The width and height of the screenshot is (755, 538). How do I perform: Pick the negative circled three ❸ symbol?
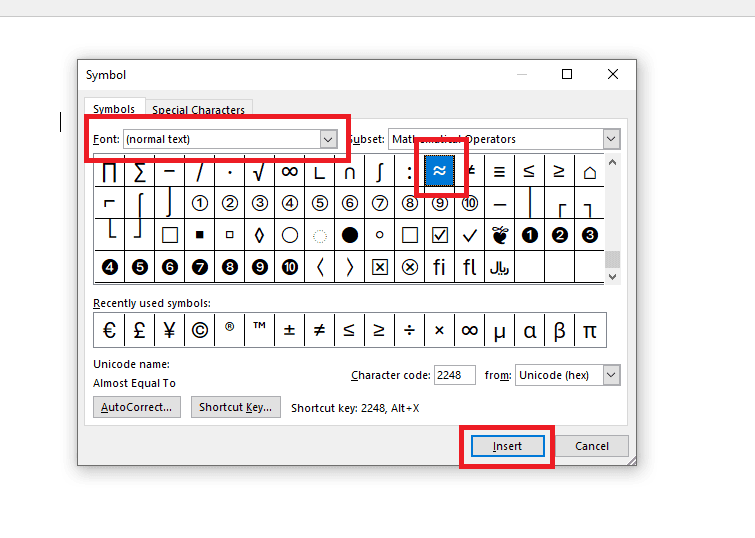tap(589, 235)
